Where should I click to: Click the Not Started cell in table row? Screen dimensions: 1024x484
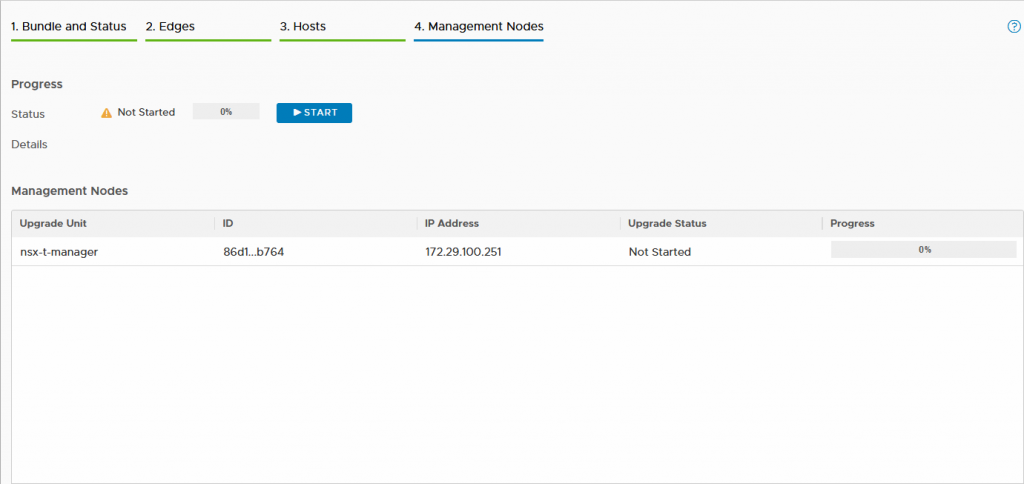coord(659,252)
